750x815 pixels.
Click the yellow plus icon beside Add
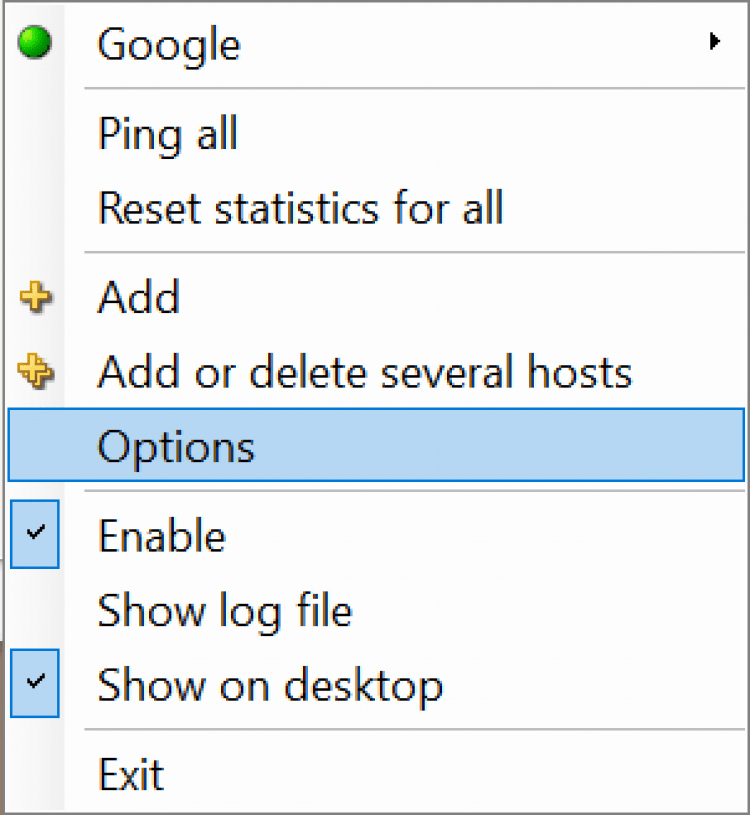click(x=35, y=297)
